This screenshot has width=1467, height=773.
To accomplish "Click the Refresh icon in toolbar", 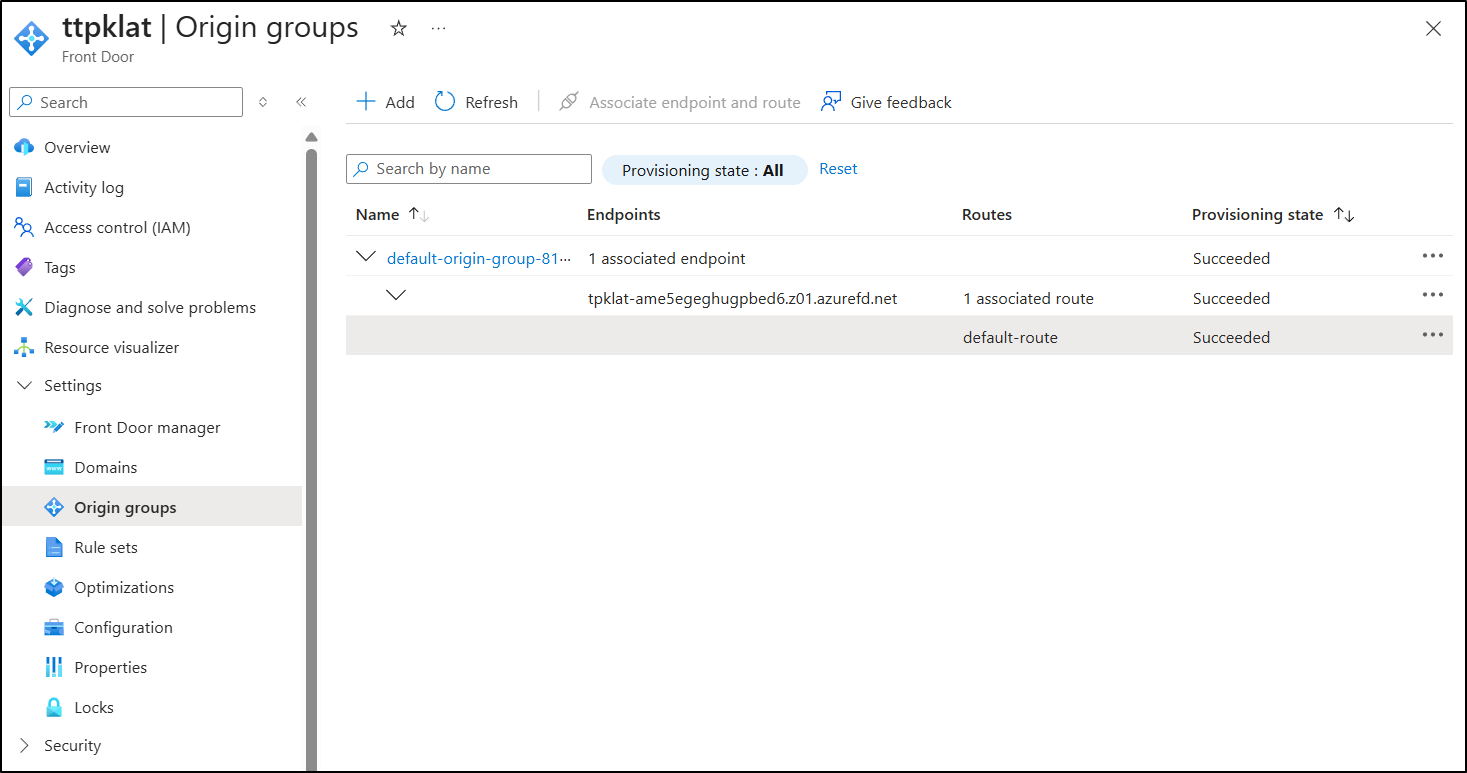I will [445, 102].
